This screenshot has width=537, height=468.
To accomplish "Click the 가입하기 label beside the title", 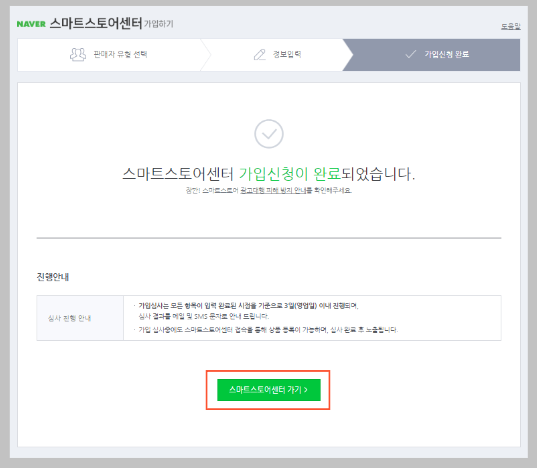I will (x=159, y=24).
